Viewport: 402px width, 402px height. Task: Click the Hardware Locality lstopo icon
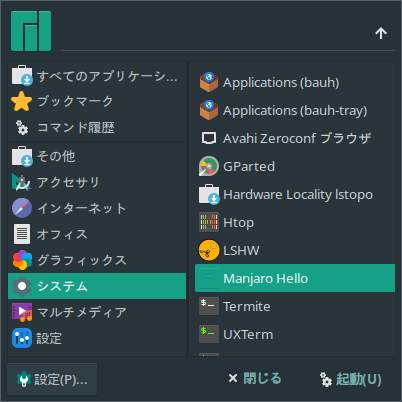point(209,194)
